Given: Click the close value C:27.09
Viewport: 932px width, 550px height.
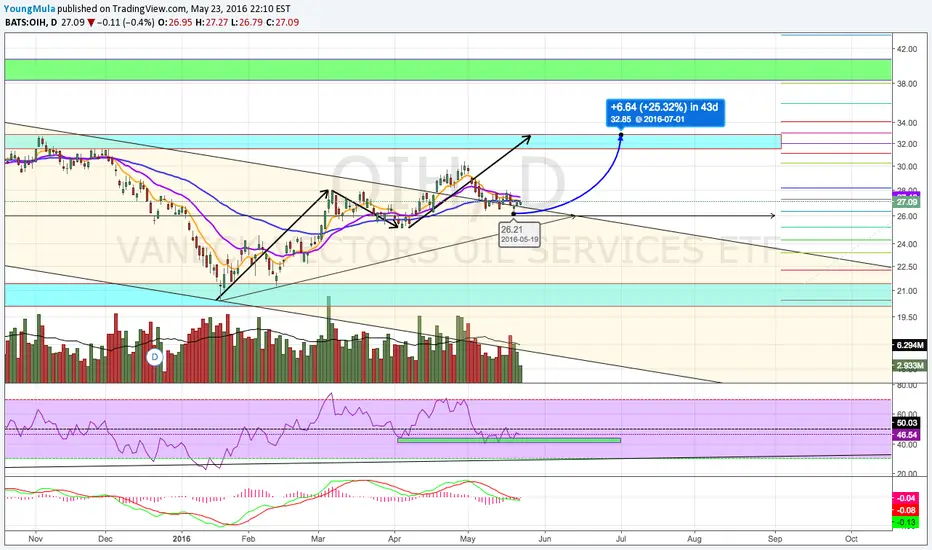Looking at the screenshot, I should click(282, 23).
